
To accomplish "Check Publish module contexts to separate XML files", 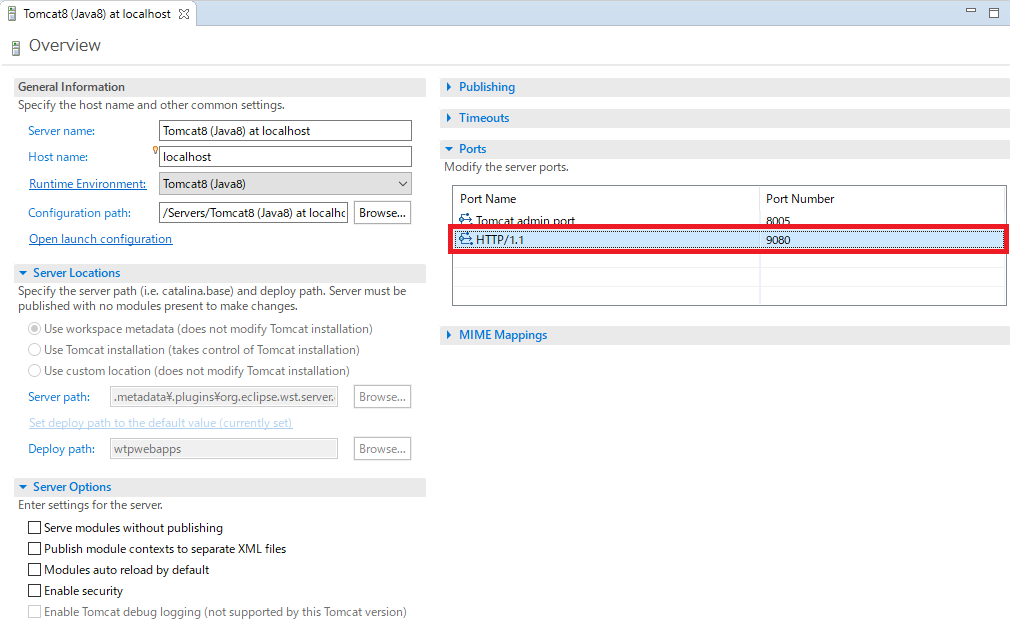I will coord(34,548).
